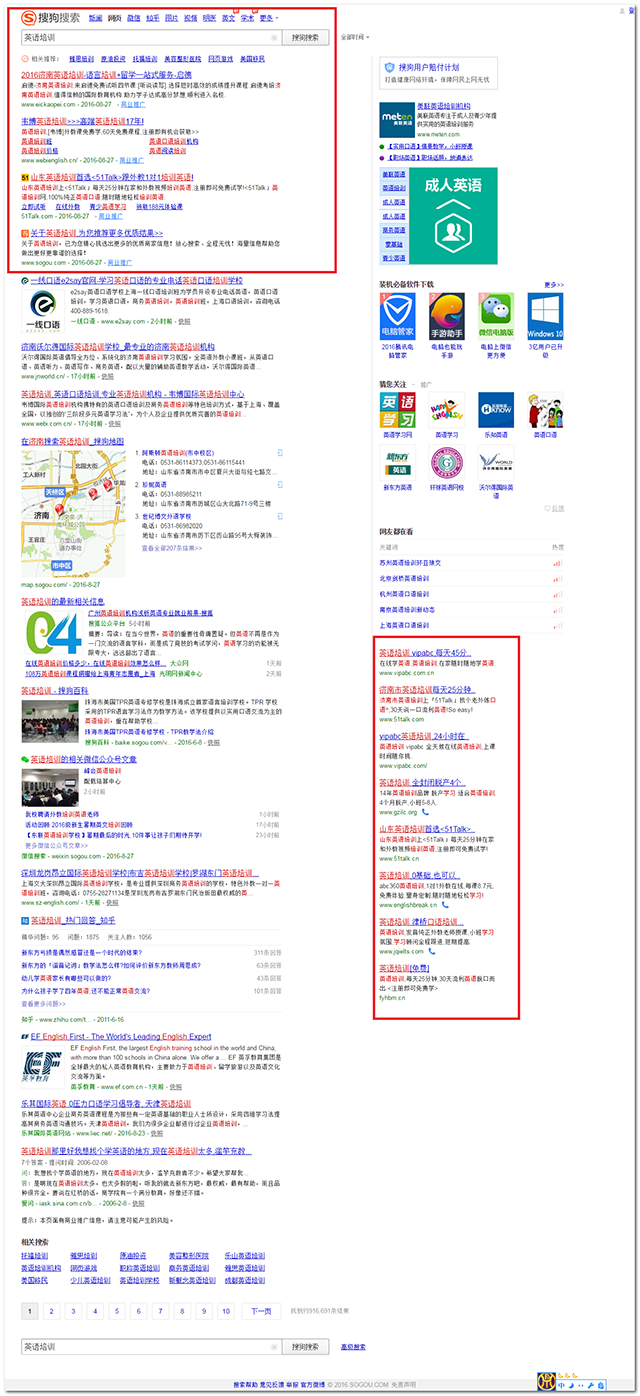Screen dimensions: 640x1396
Task: Open 更多>> in software downloads section
Action: pos(553,284)
